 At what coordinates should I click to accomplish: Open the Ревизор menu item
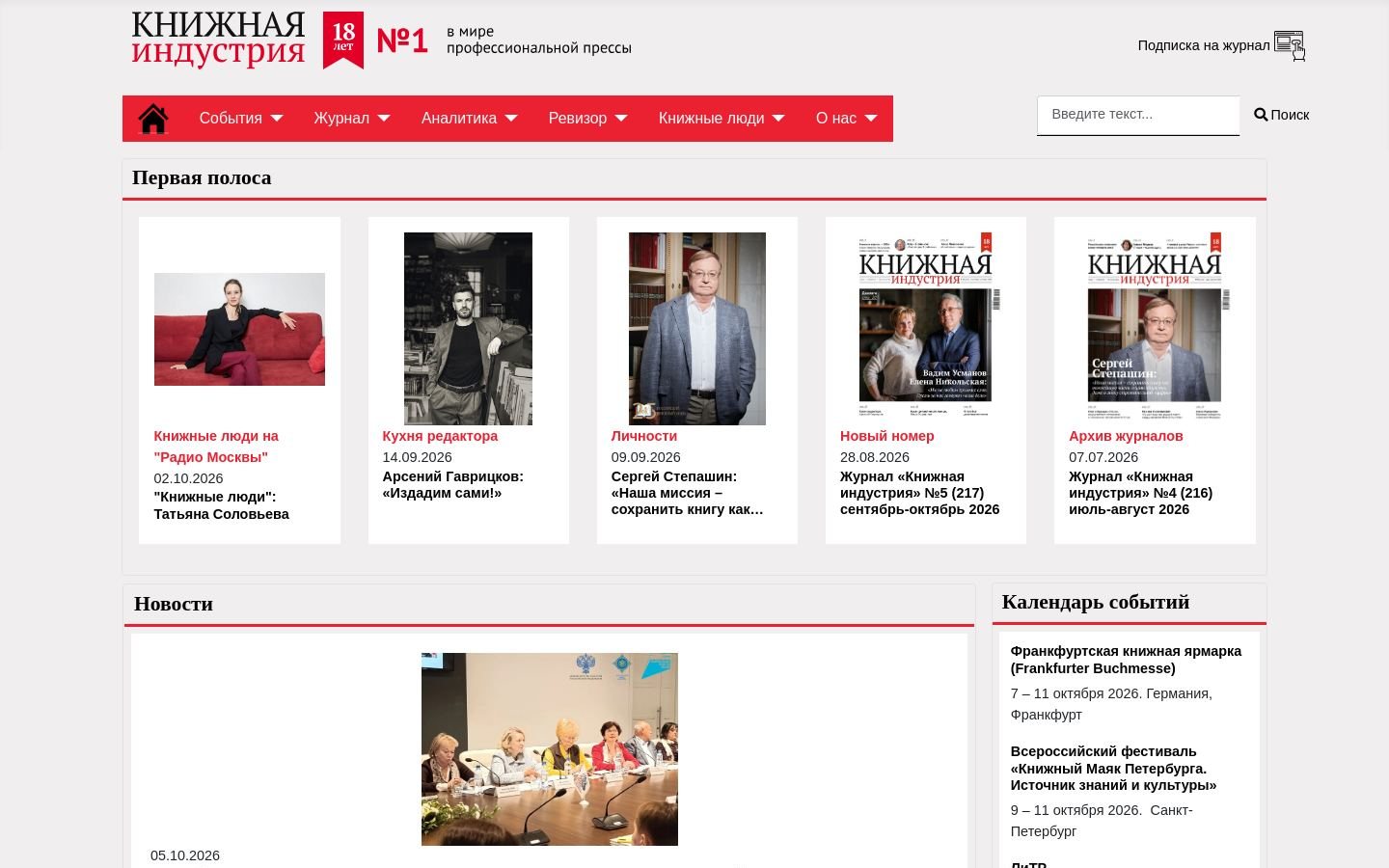tap(577, 119)
